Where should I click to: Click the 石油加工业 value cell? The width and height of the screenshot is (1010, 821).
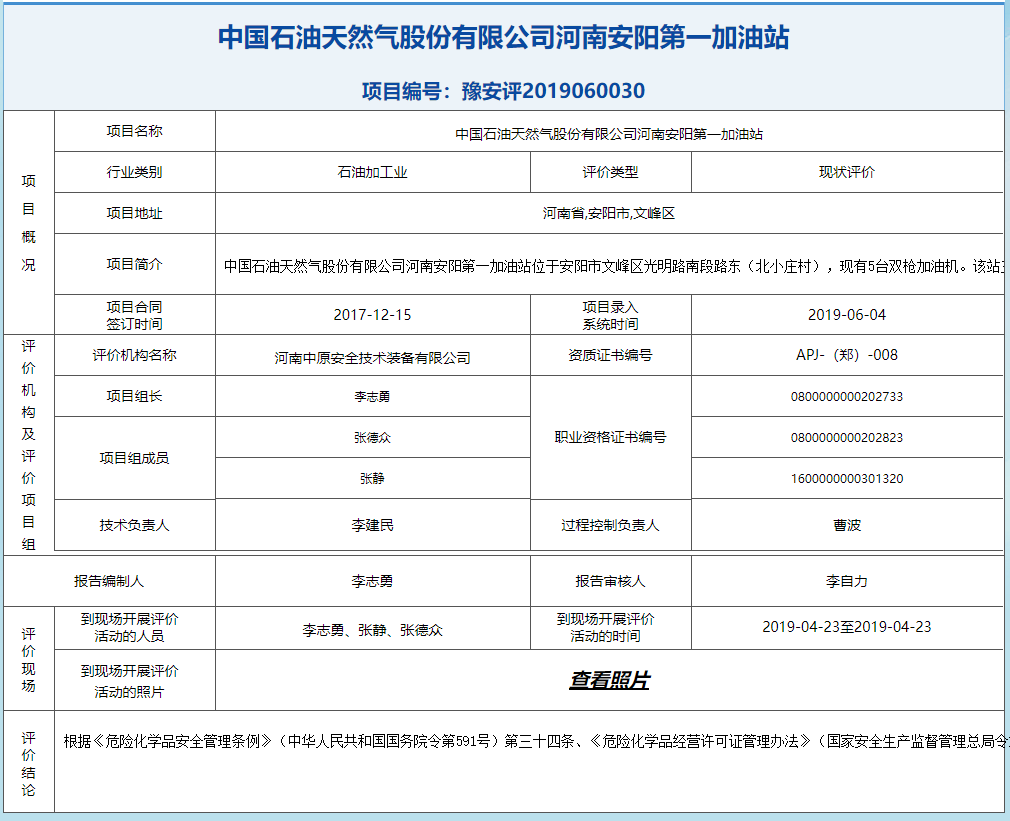[372, 172]
